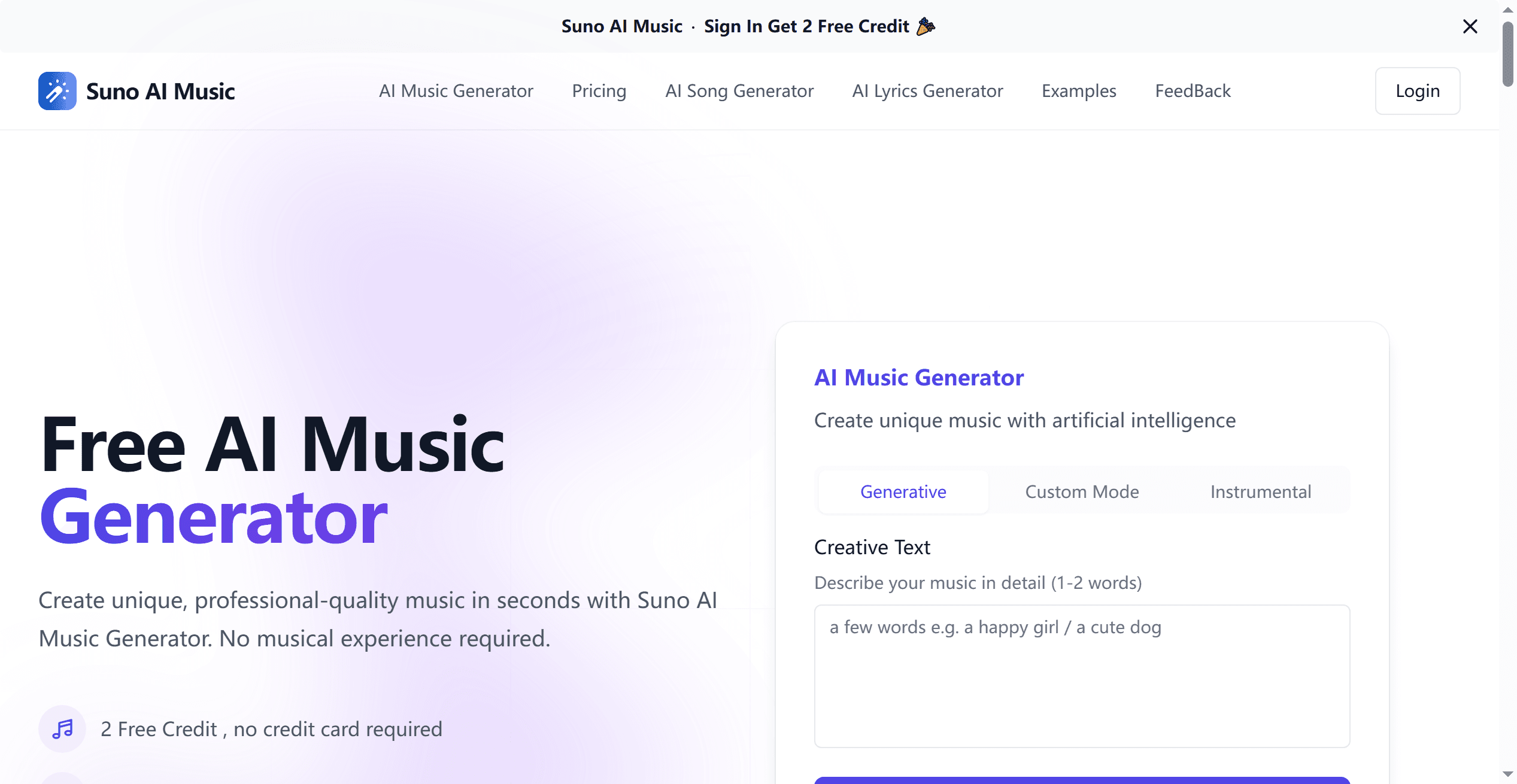Go to the Pricing page
The image size is (1517, 784).
point(599,91)
